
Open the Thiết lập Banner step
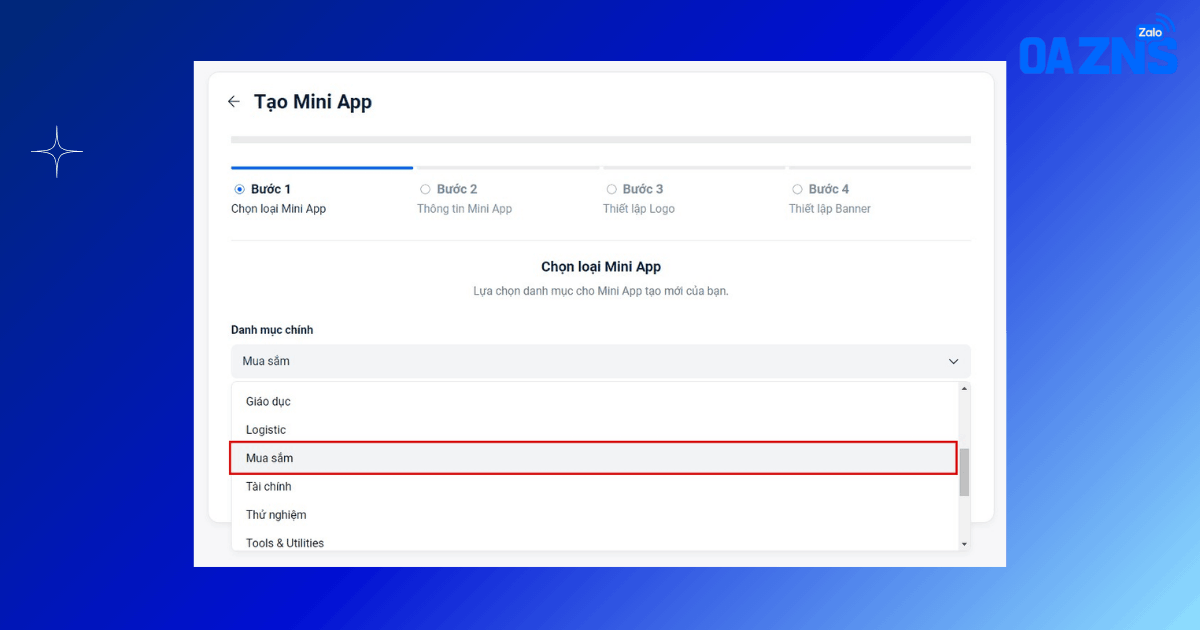(830, 209)
